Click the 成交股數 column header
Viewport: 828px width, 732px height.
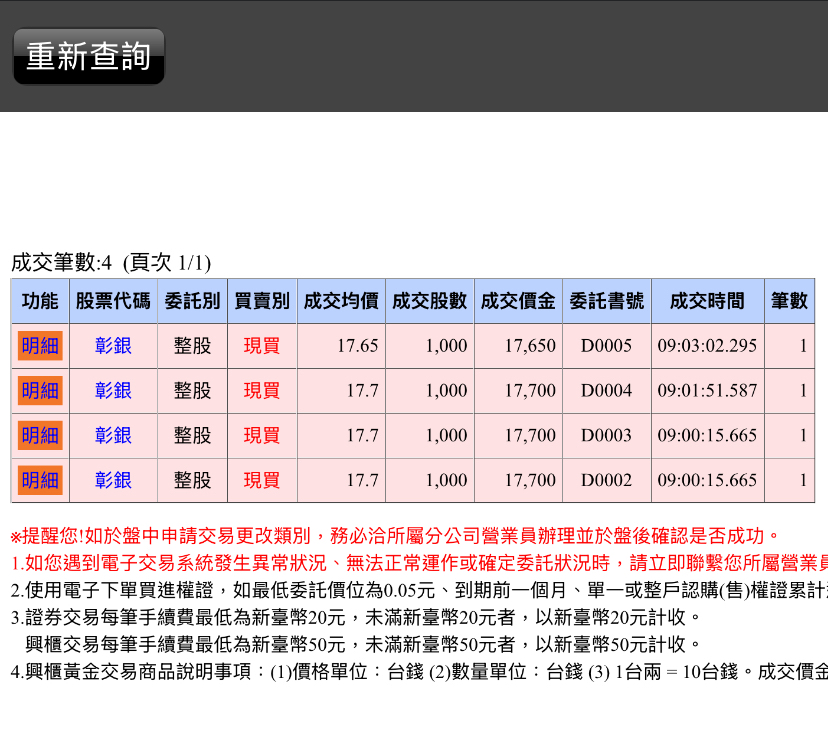(x=430, y=301)
